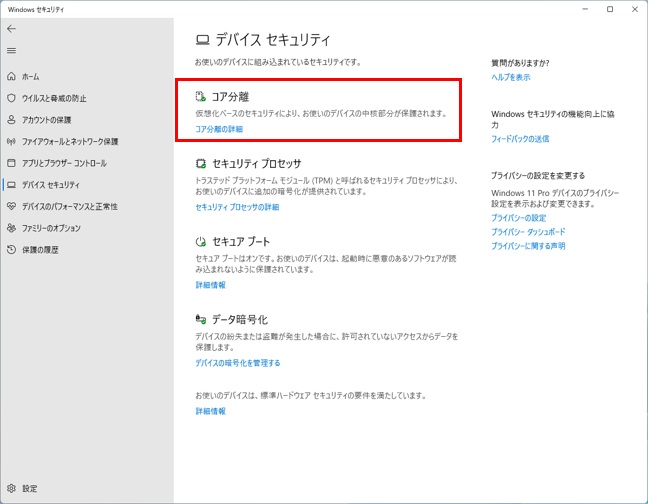
Task: Maximize the Windows セキュリティ window
Action: [610, 9]
